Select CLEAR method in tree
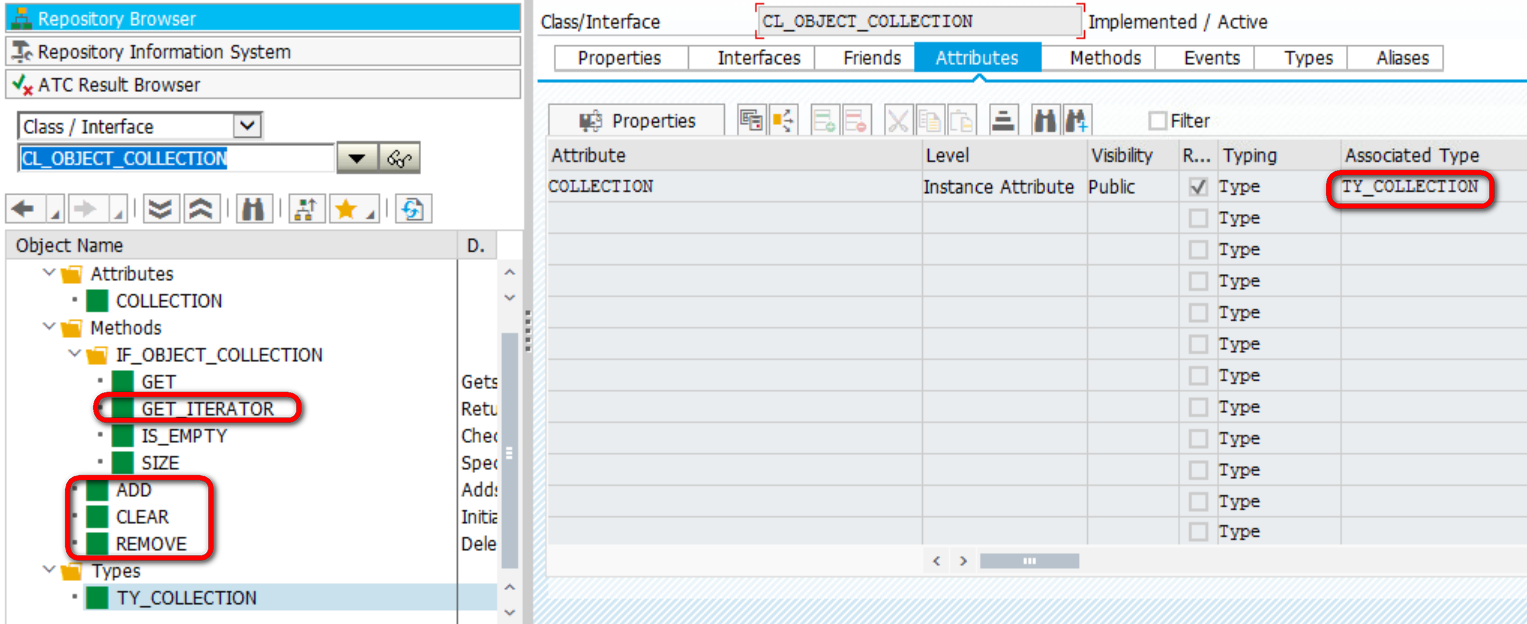Viewport: 1527px width, 624px height. (x=142, y=517)
